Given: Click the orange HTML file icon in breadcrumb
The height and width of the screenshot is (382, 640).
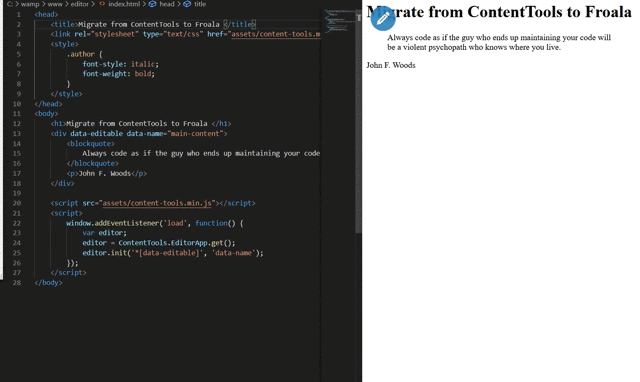Looking at the screenshot, I should pos(102,4).
